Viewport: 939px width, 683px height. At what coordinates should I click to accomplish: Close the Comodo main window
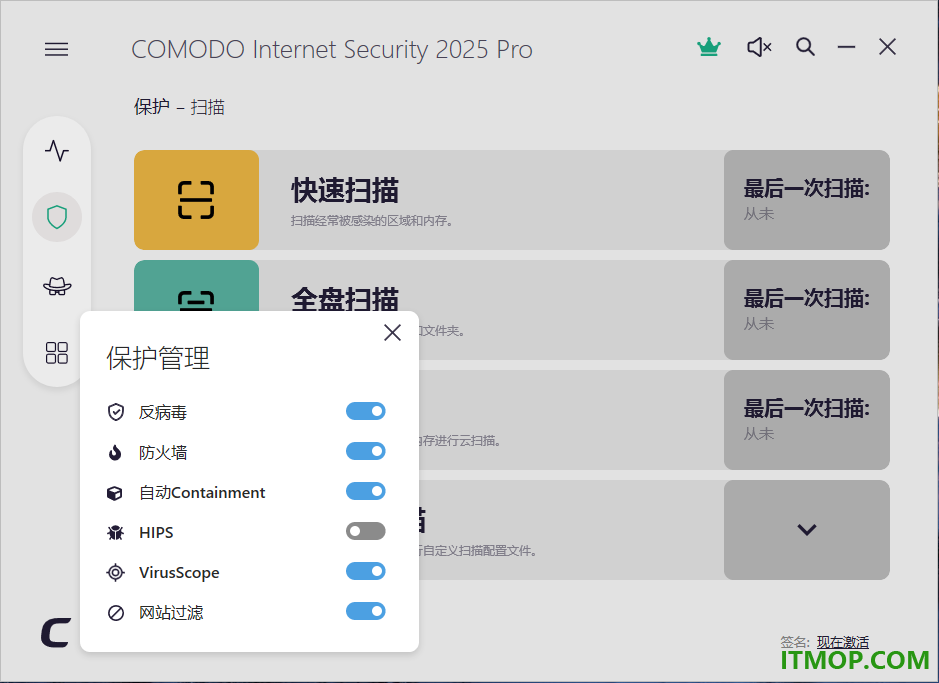pyautogui.click(x=887, y=47)
